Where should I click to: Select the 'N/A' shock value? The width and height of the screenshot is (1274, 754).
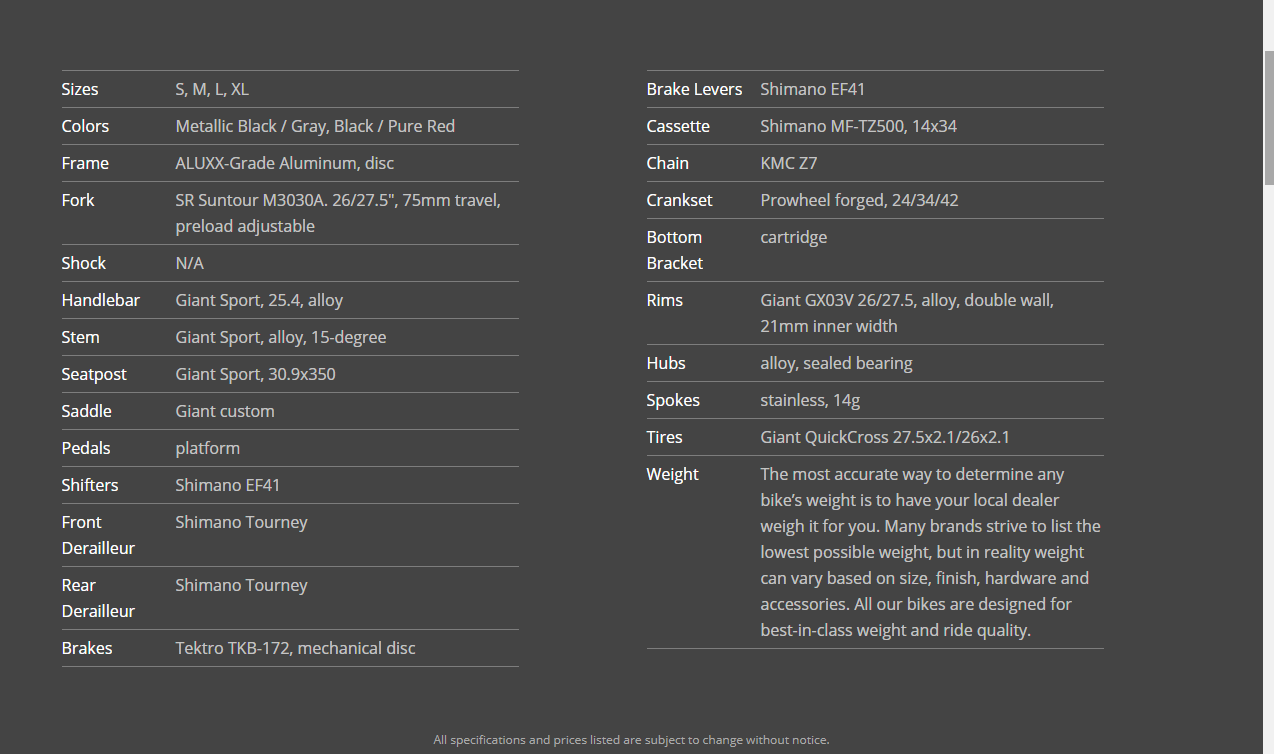(x=190, y=263)
